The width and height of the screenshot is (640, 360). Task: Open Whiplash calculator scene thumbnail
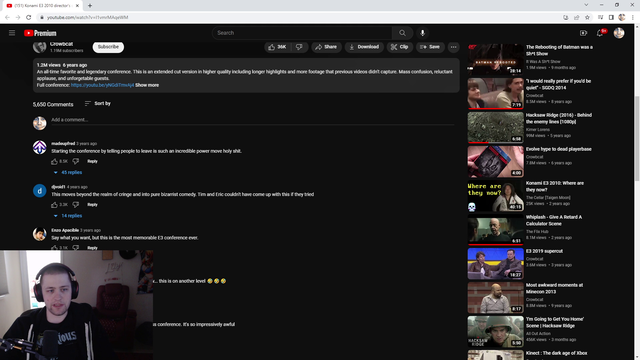click(496, 229)
